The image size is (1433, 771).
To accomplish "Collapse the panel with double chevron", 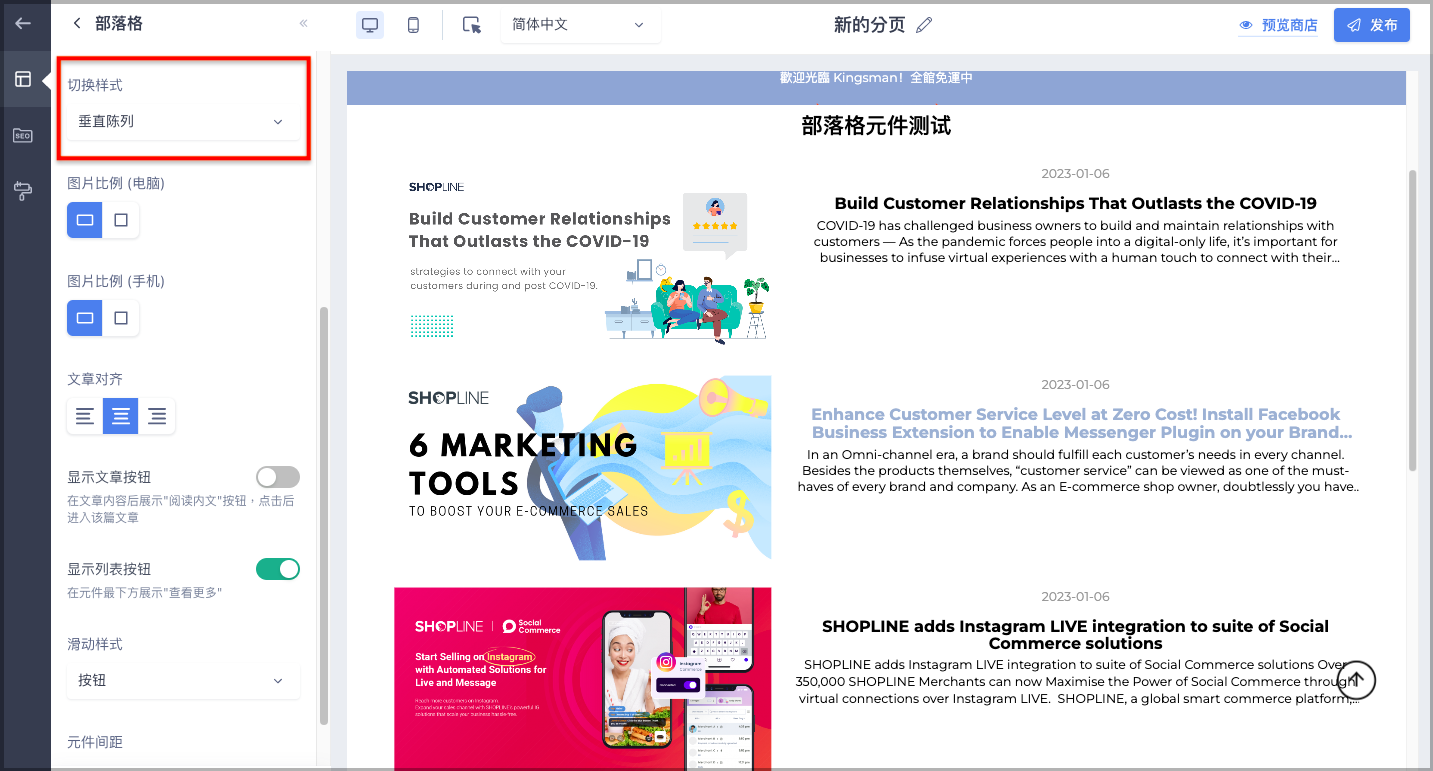I will 304,23.
